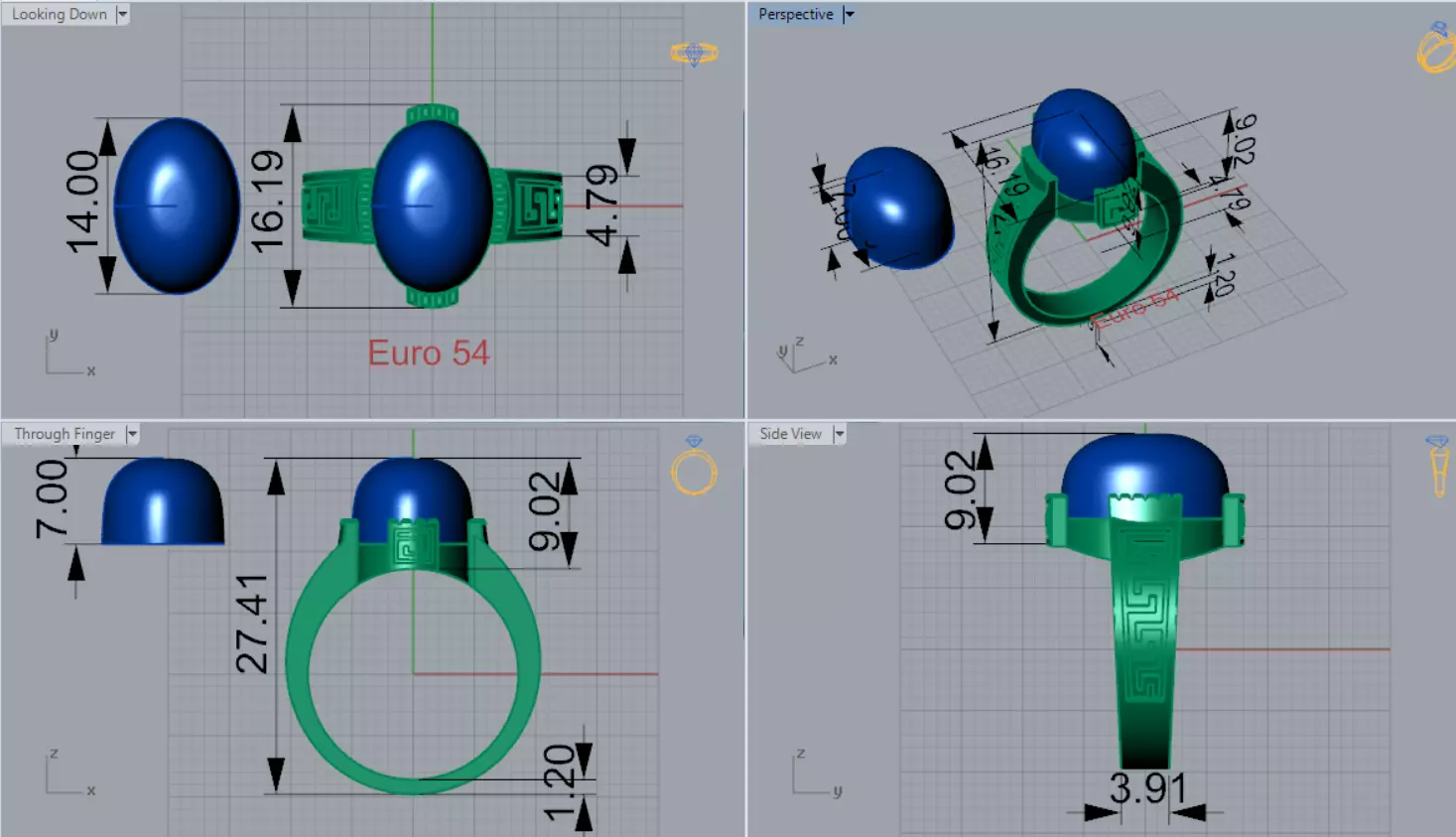This screenshot has height=837, width=1456.
Task: Select the 1.20 dimension in Perspective view
Action: 1224,274
